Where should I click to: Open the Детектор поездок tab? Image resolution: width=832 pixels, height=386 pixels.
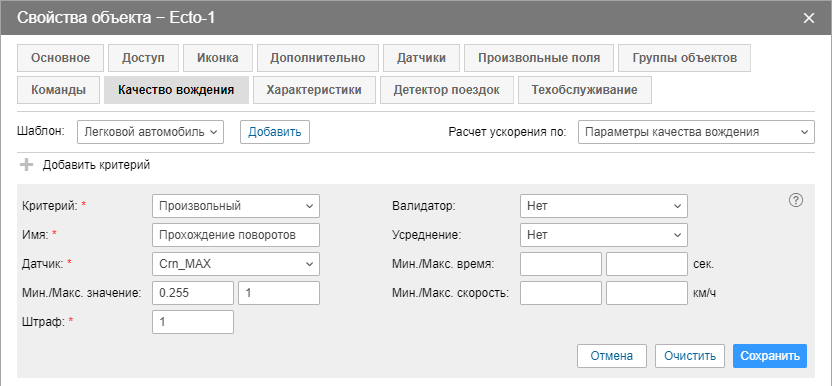coord(447,90)
